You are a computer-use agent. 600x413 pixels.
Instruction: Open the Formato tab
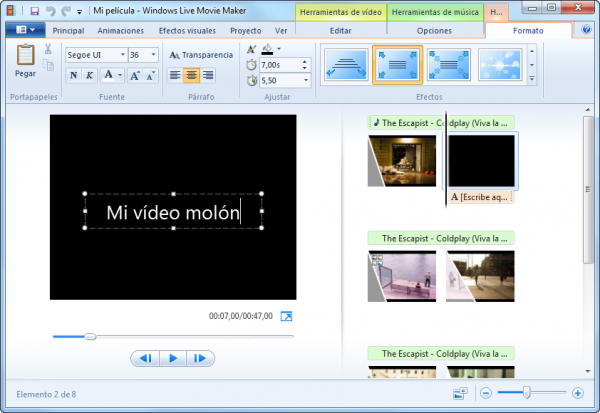(x=528, y=31)
